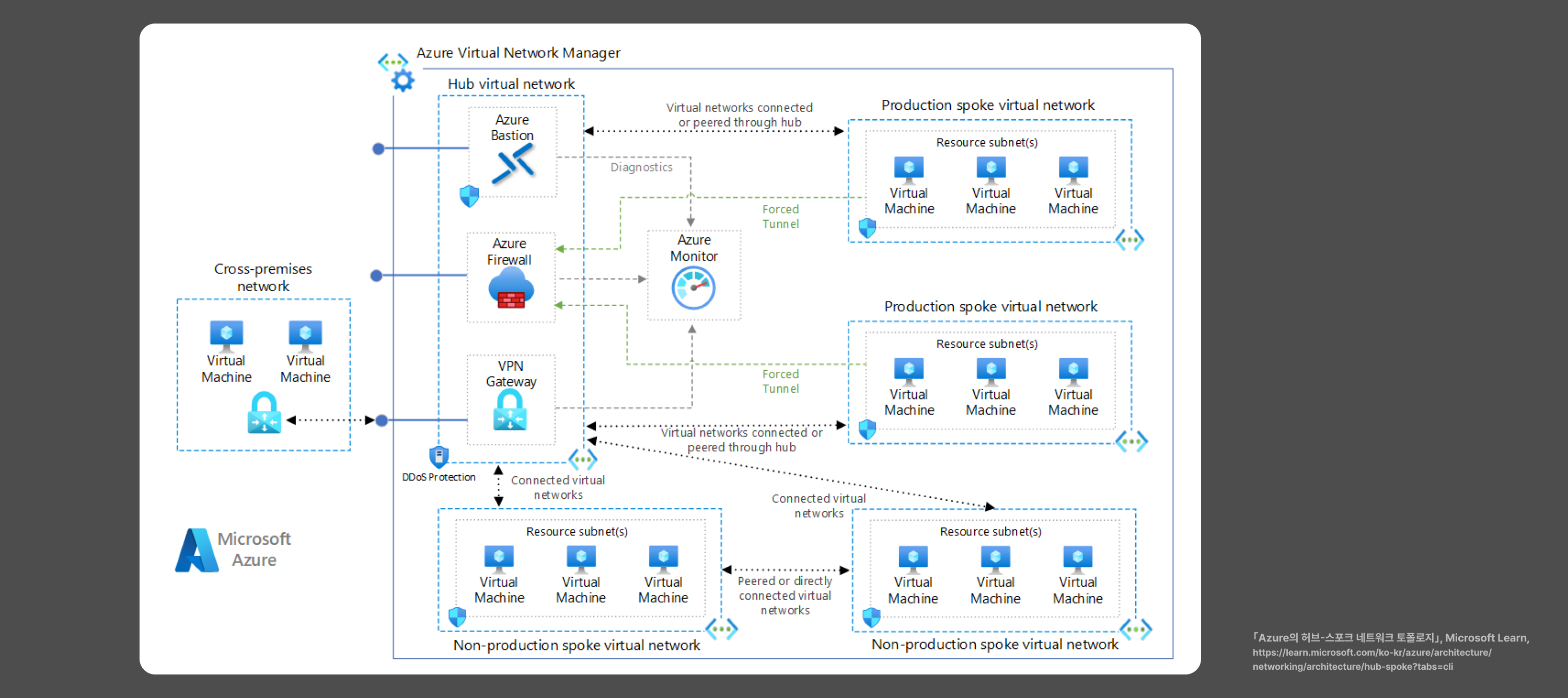Click the "Diagnostics" label
This screenshot has width=1568, height=698.
click(641, 167)
